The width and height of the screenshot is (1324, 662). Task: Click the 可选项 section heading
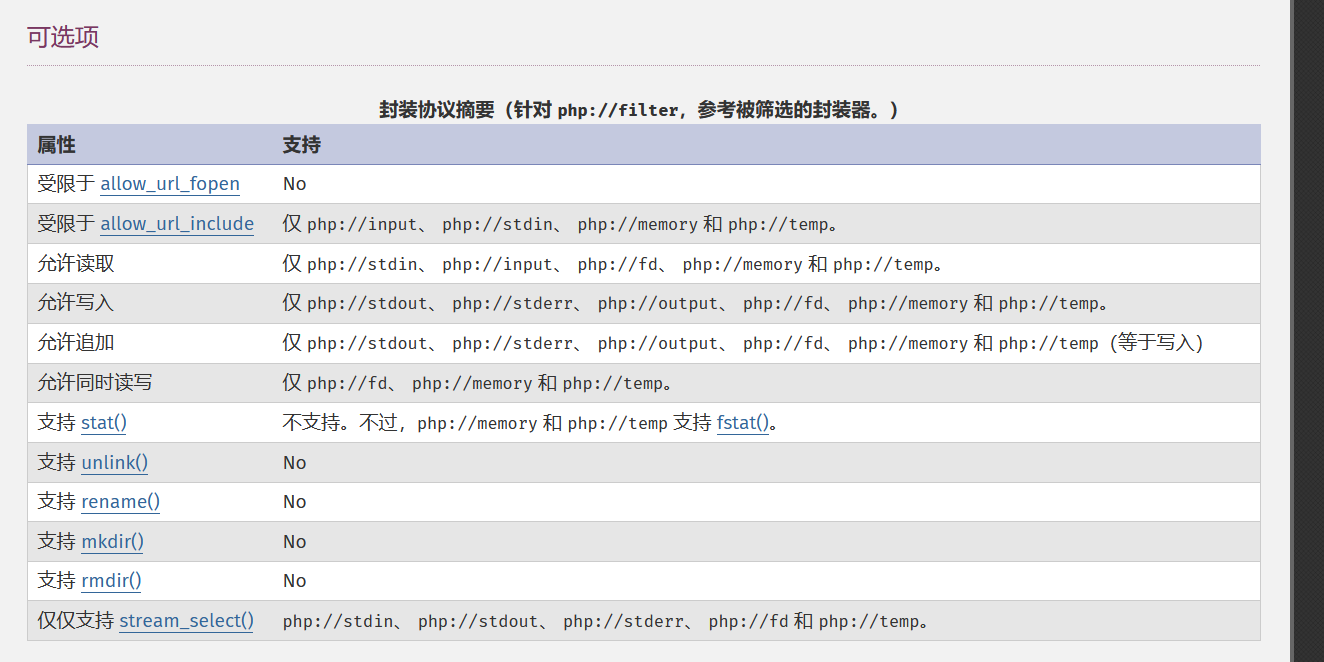click(x=63, y=38)
